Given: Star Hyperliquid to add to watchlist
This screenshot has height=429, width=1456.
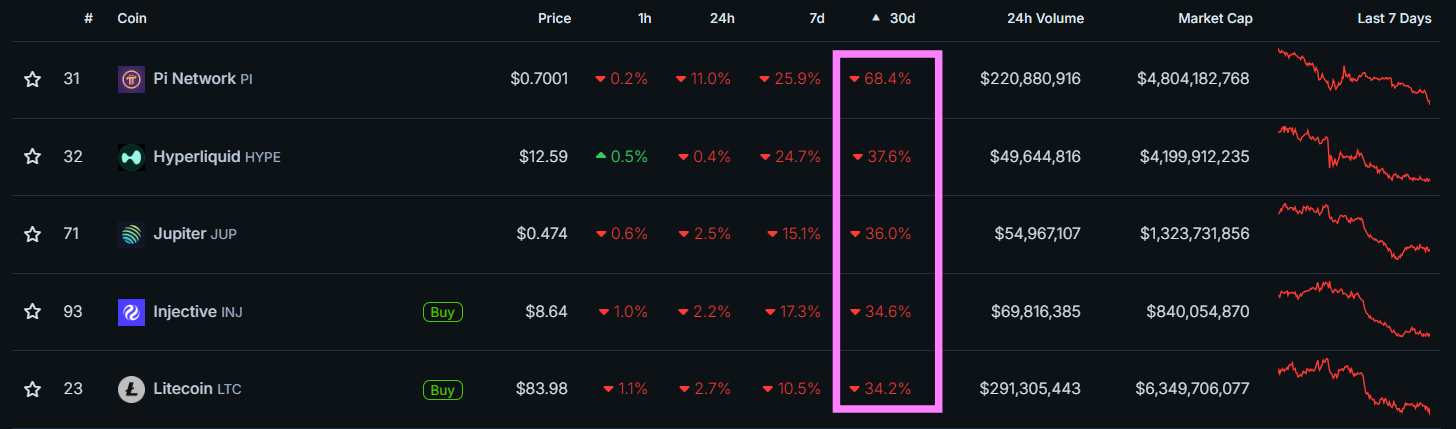Looking at the screenshot, I should tap(32, 157).
